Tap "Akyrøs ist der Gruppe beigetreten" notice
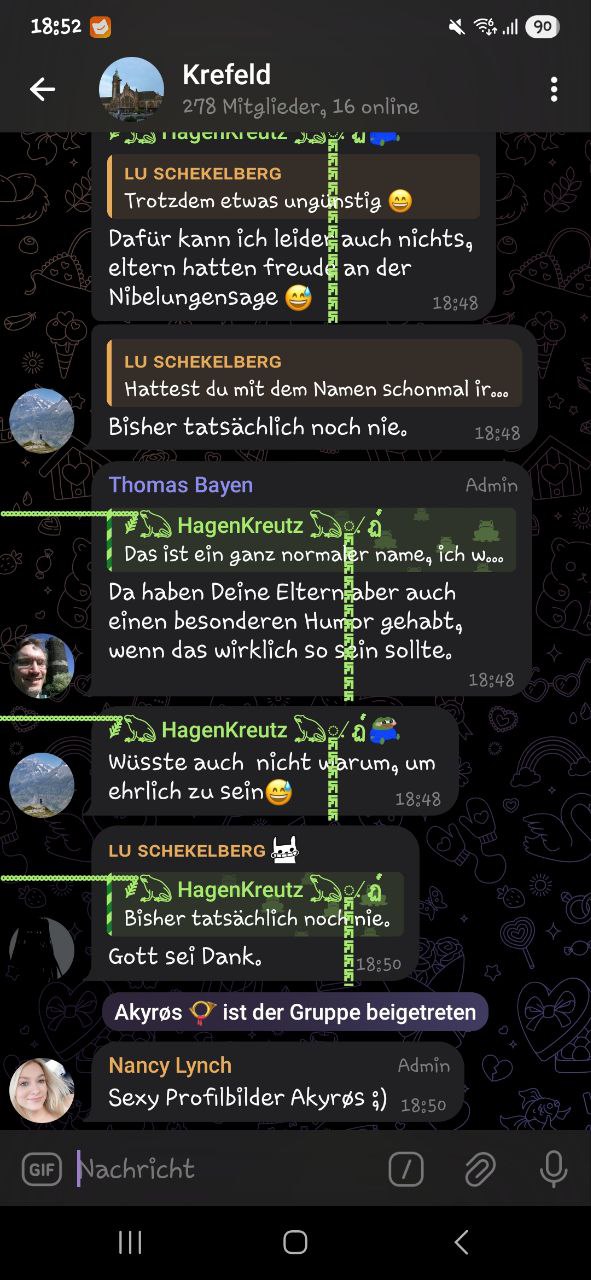The height and width of the screenshot is (1280, 591). click(x=295, y=1012)
